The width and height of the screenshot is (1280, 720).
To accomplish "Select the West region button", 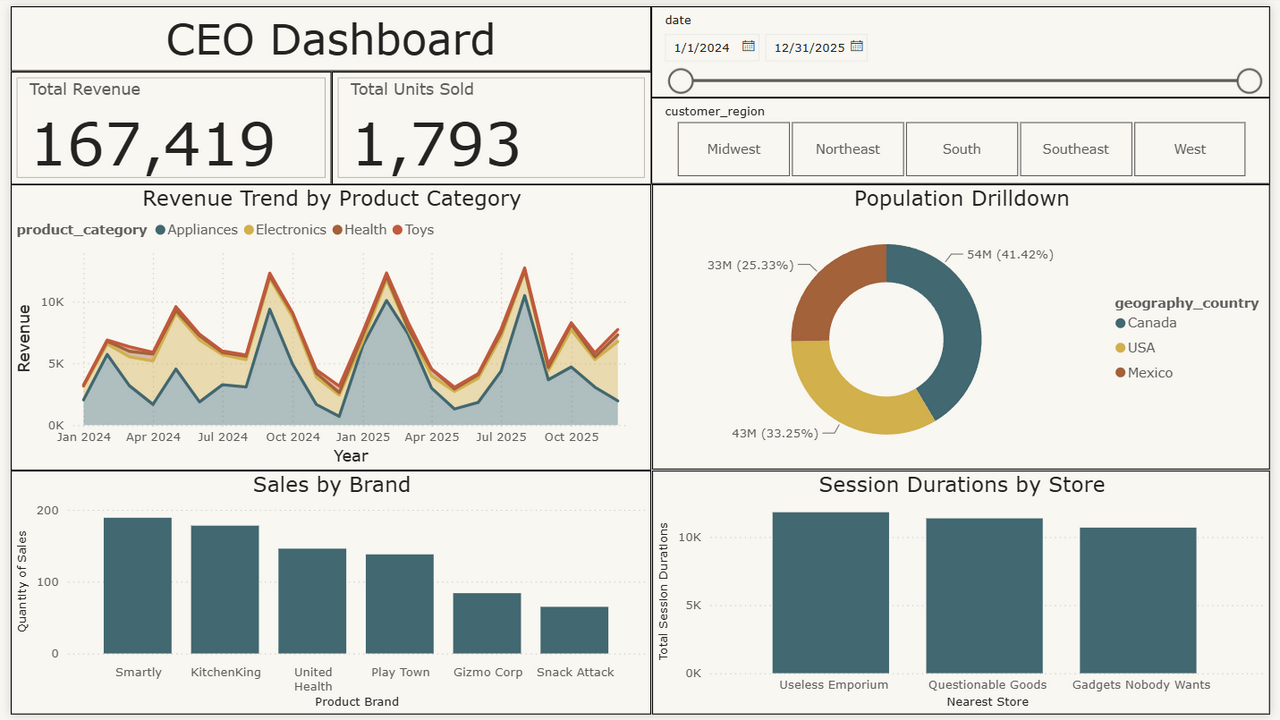I will click(1190, 149).
